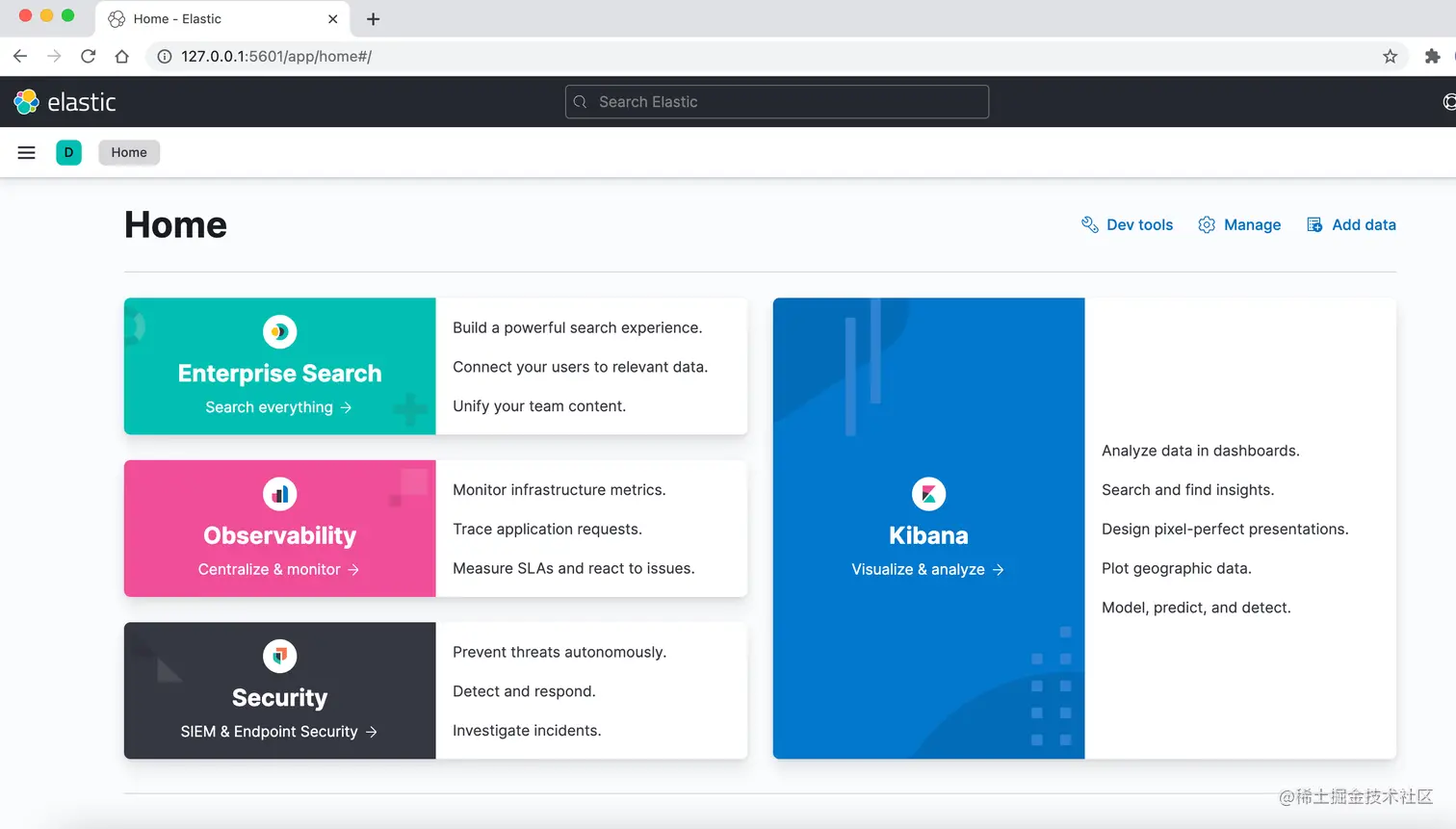Click the green D space avatar
This screenshot has height=829, width=1456.
point(68,152)
